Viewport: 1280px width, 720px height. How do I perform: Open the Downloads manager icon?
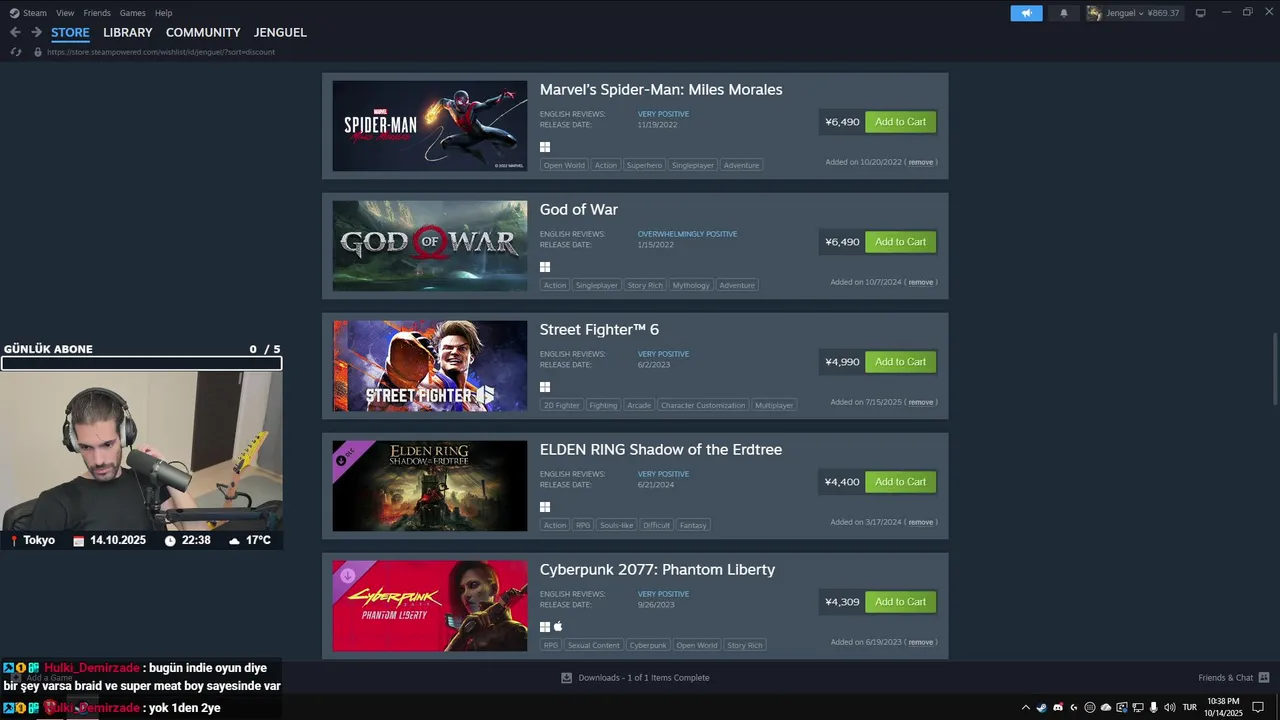point(567,677)
